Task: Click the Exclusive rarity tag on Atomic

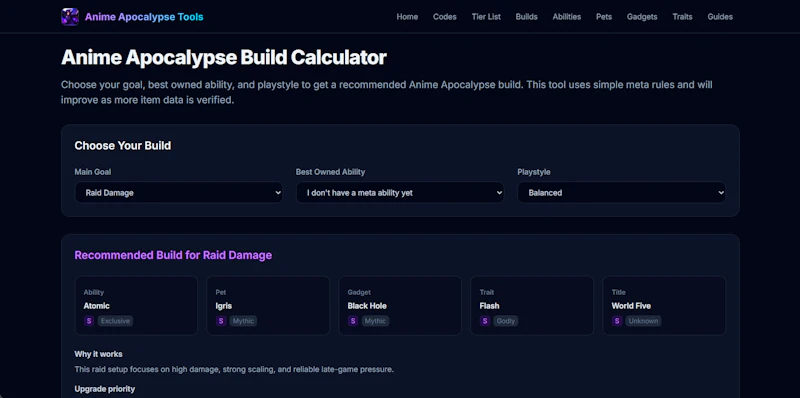Action: [115, 321]
